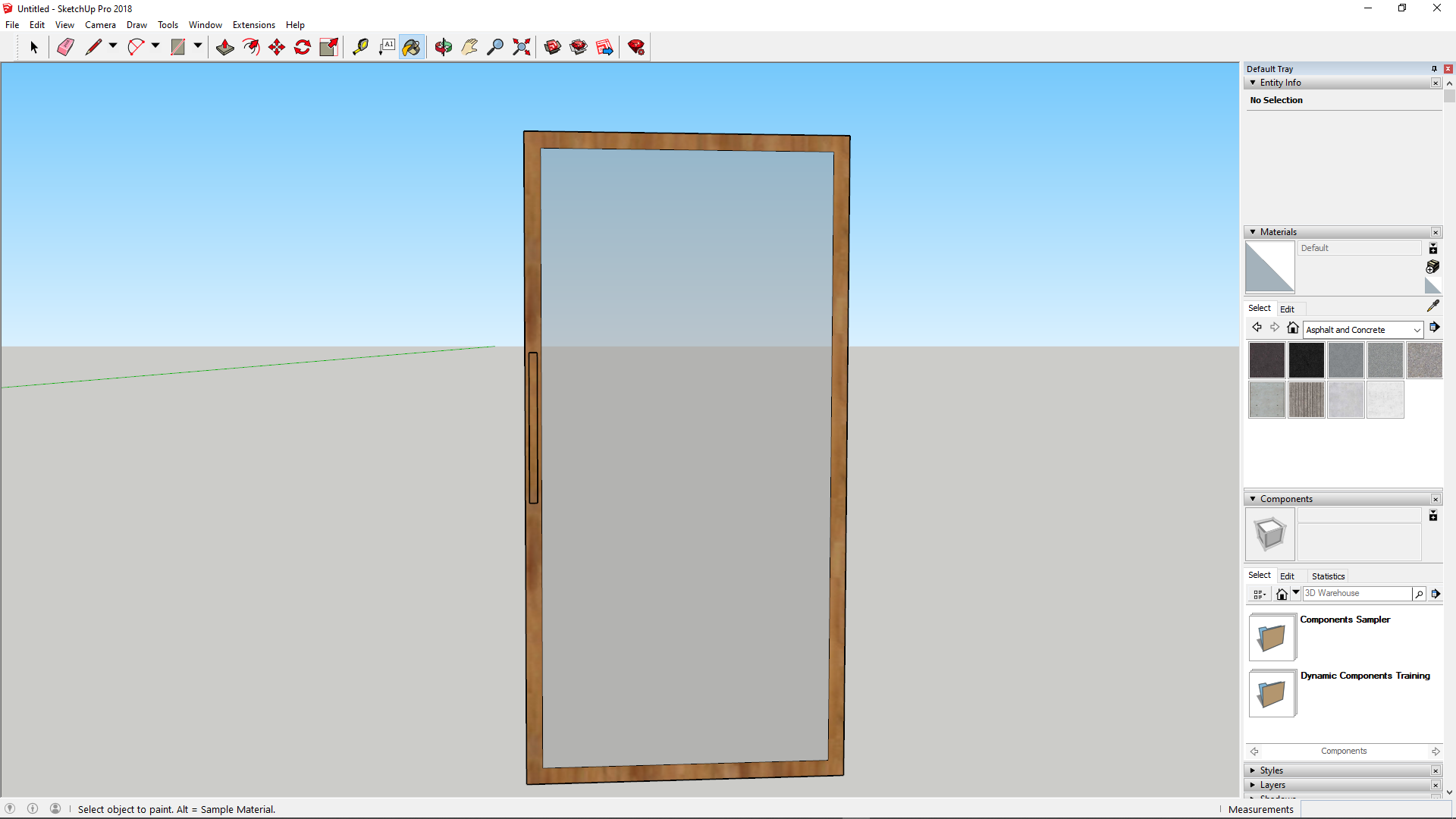Collapse the Entity Info panel
This screenshot has height=819, width=1456.
pos(1253,83)
